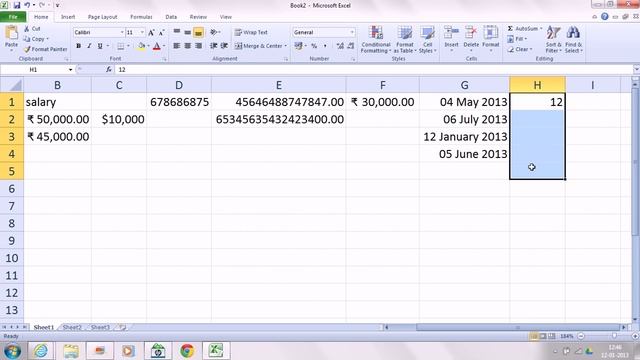Toggle Align Text Right
This screenshot has width=640, height=360.
pos(198,46)
